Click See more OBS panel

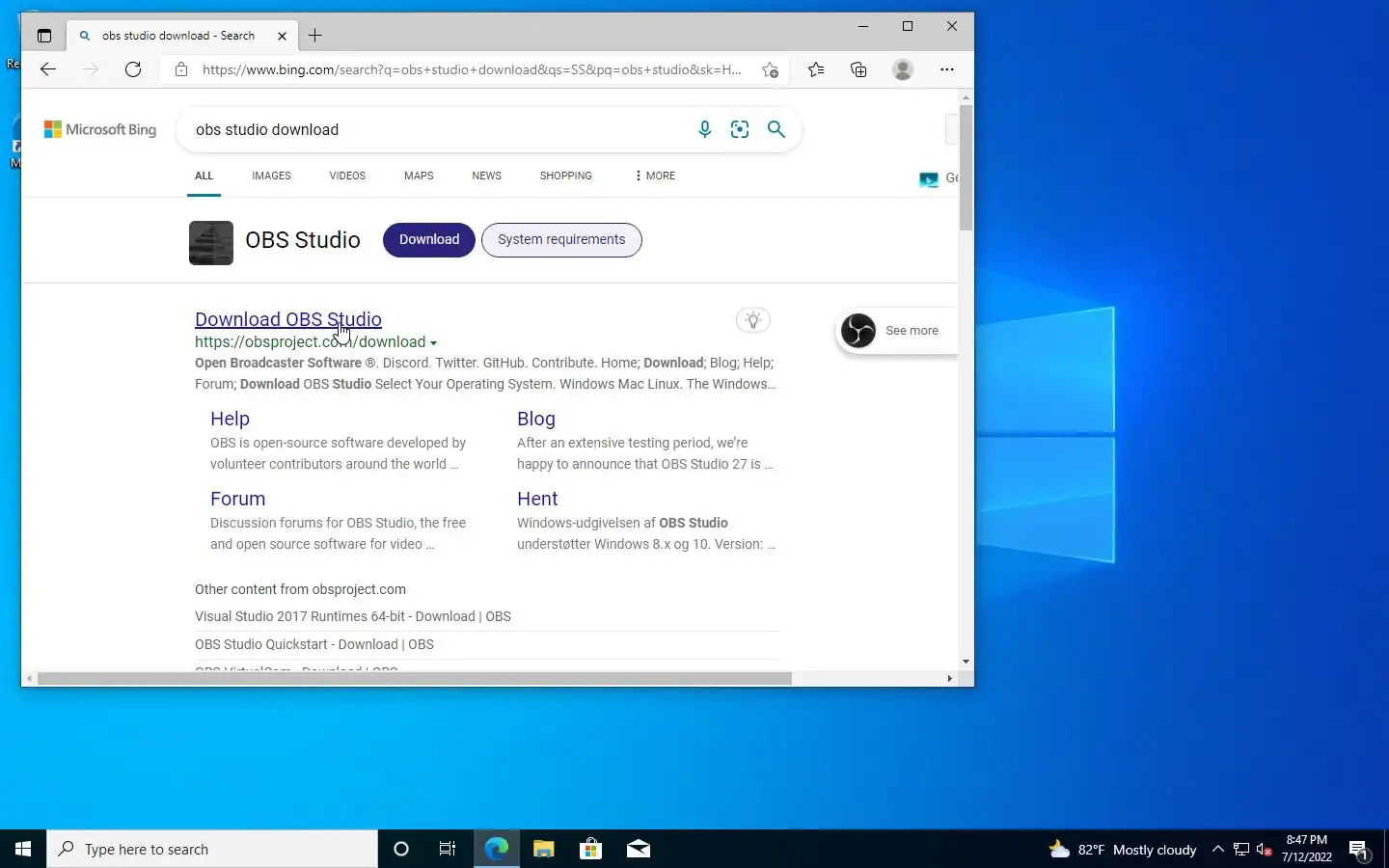897,331
